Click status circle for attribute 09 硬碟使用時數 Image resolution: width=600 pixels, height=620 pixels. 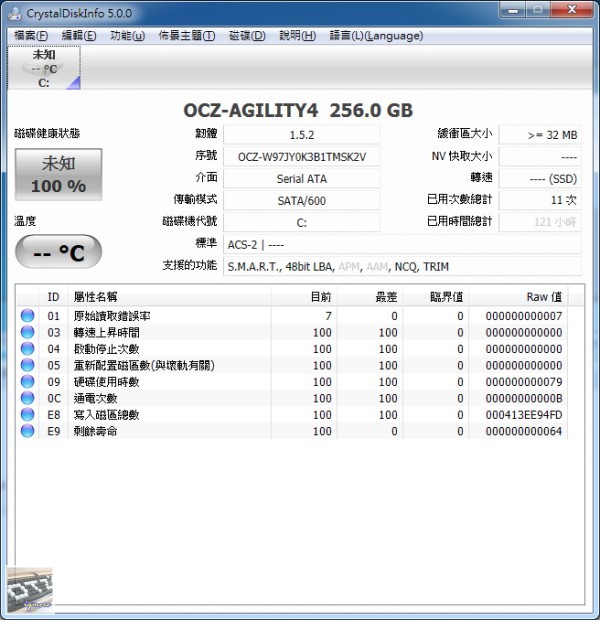click(x=27, y=382)
